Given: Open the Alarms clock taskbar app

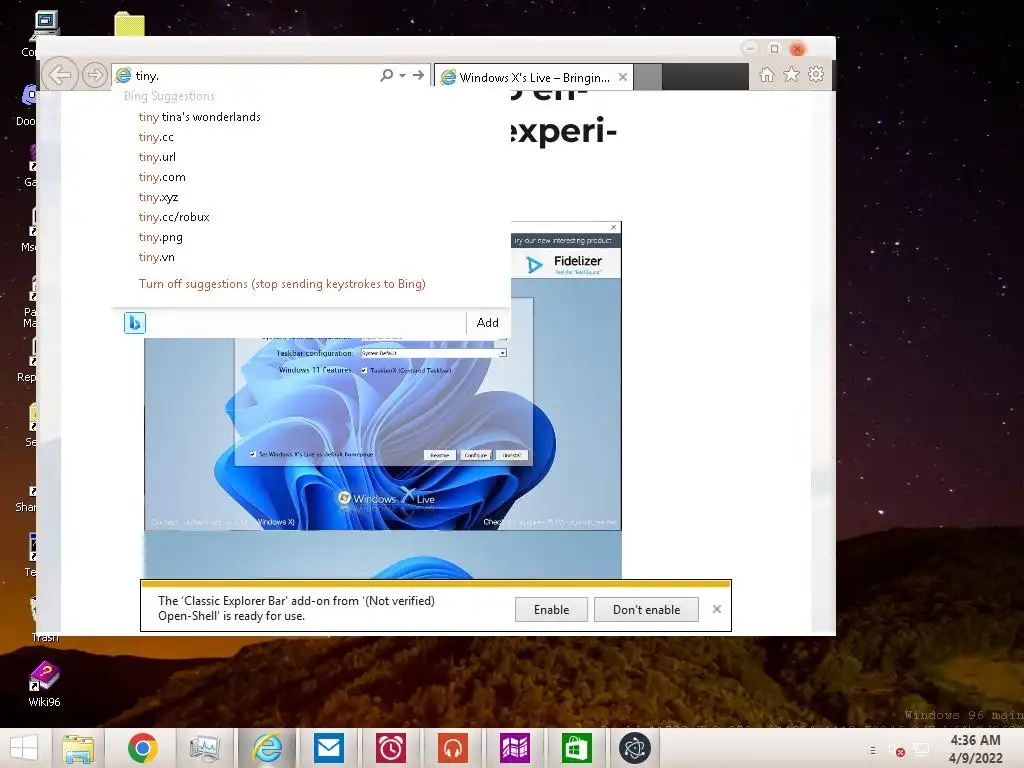Looking at the screenshot, I should (391, 748).
